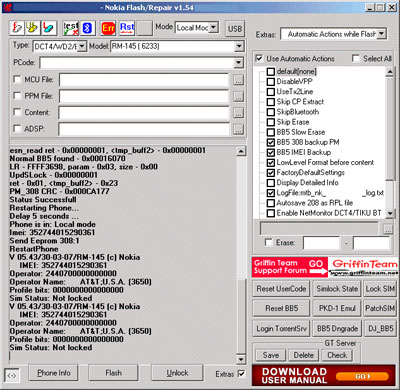Uncheck BB5 IMEI Backup option
400x390 pixels.
pos(271,152)
